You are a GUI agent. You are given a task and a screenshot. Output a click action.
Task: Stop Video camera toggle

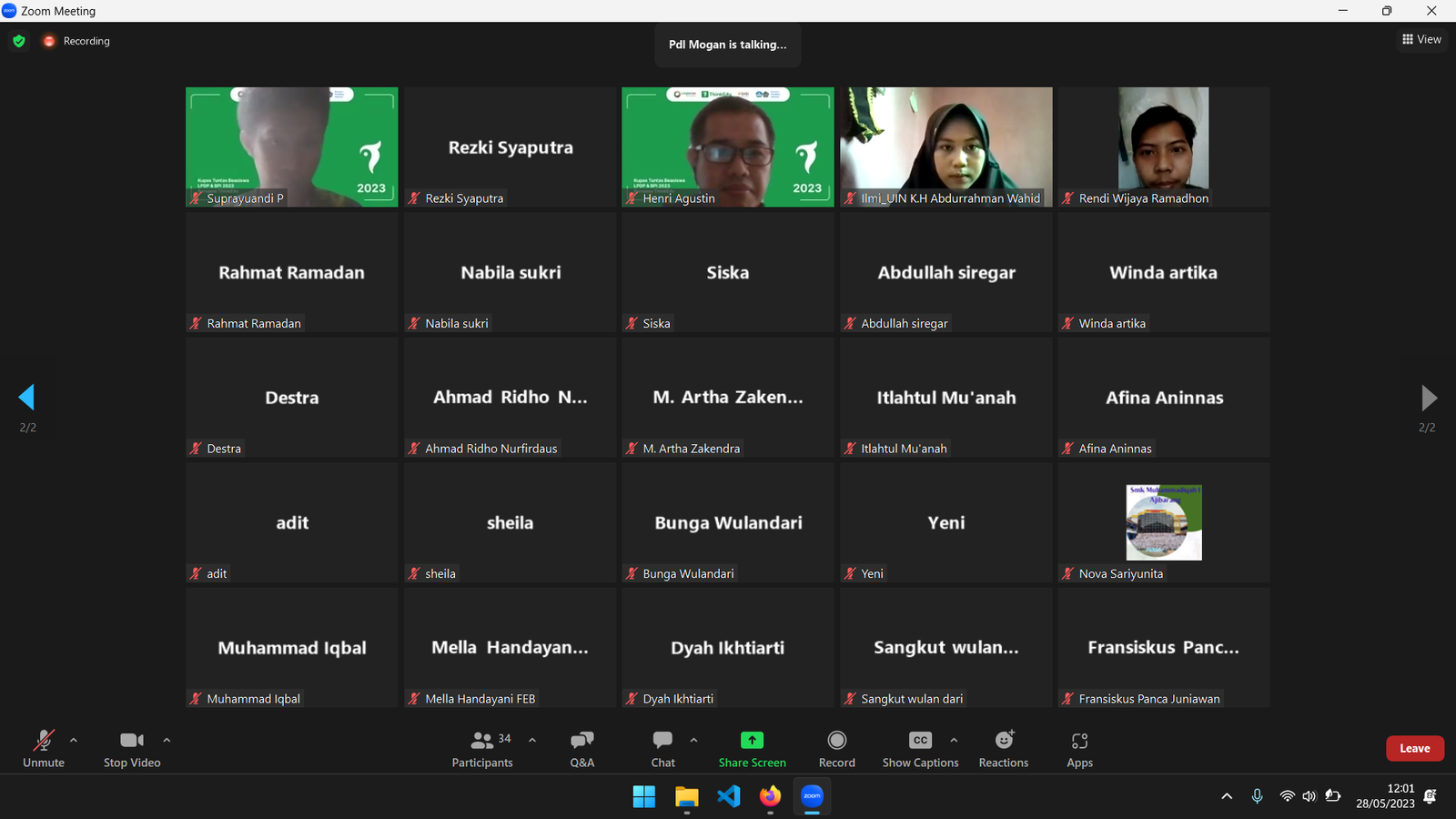[132, 749]
